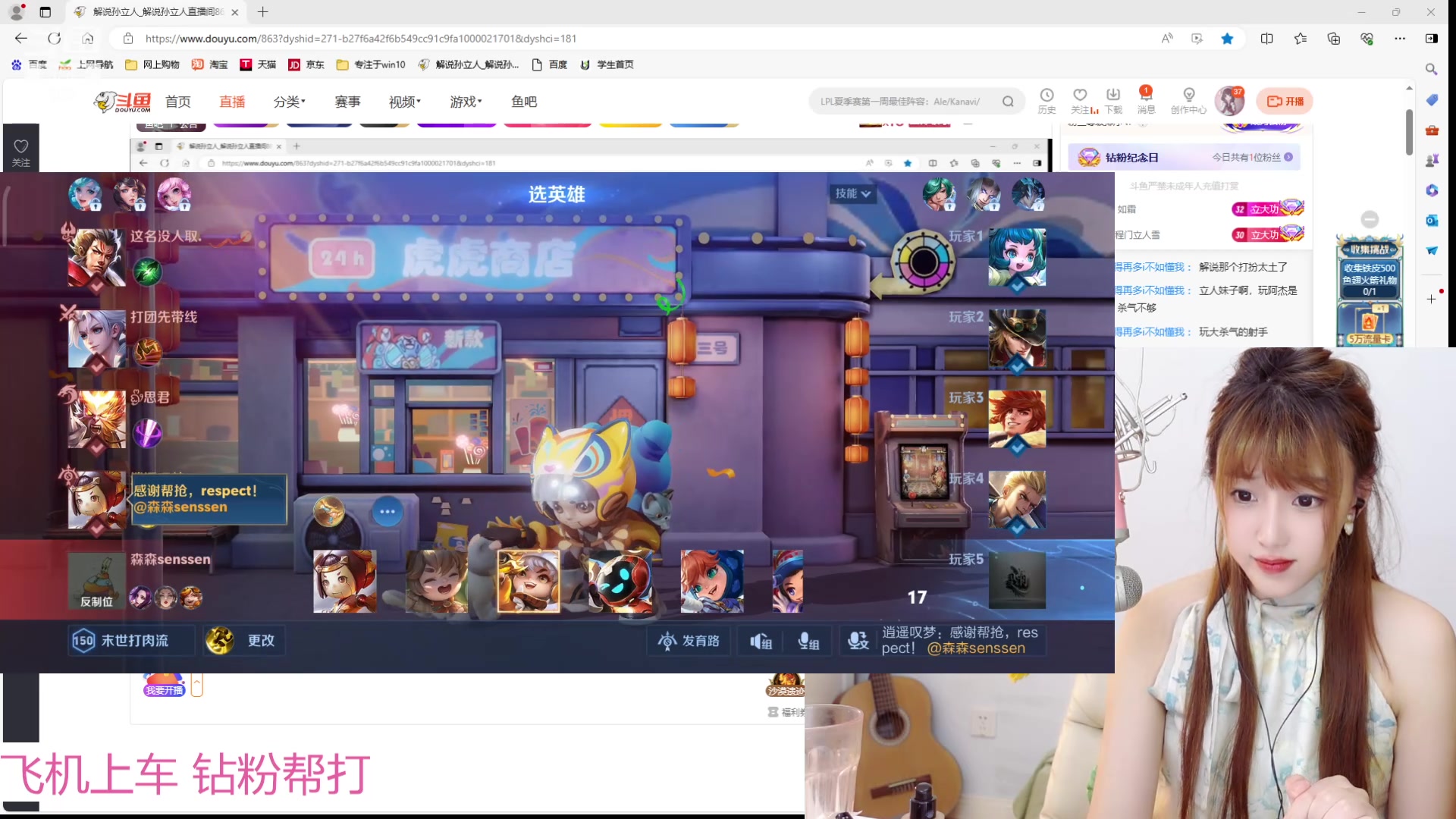Click the 钻粉纪念日 banner arrow

coord(1288,157)
